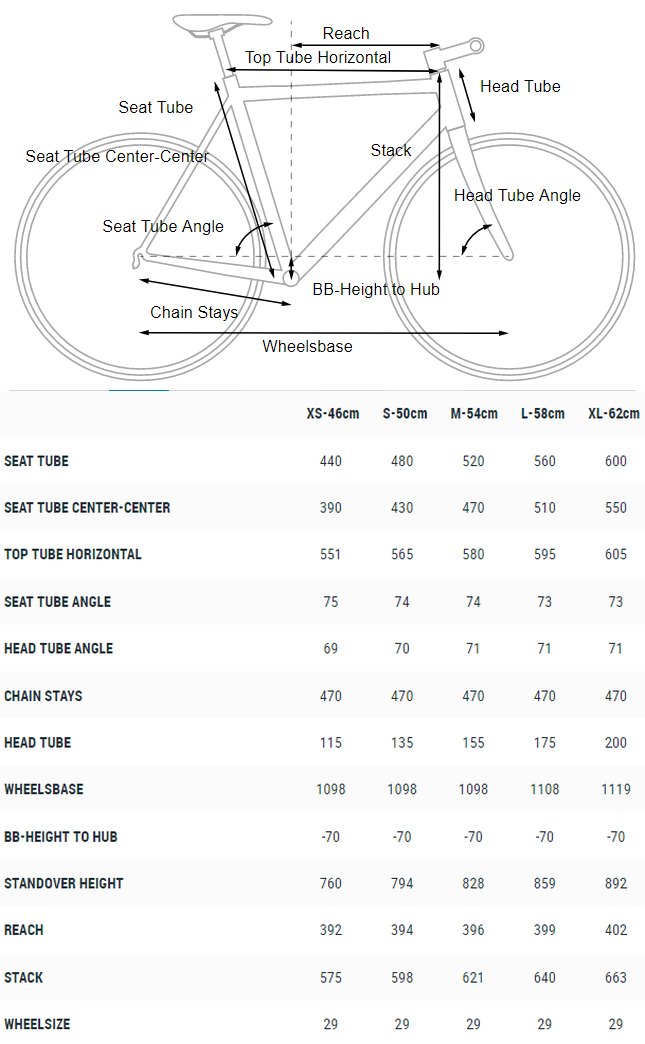Viewport: 645px width, 1044px height.
Task: Click the XL-62cm wheelbase value 1119
Action: pos(616,789)
